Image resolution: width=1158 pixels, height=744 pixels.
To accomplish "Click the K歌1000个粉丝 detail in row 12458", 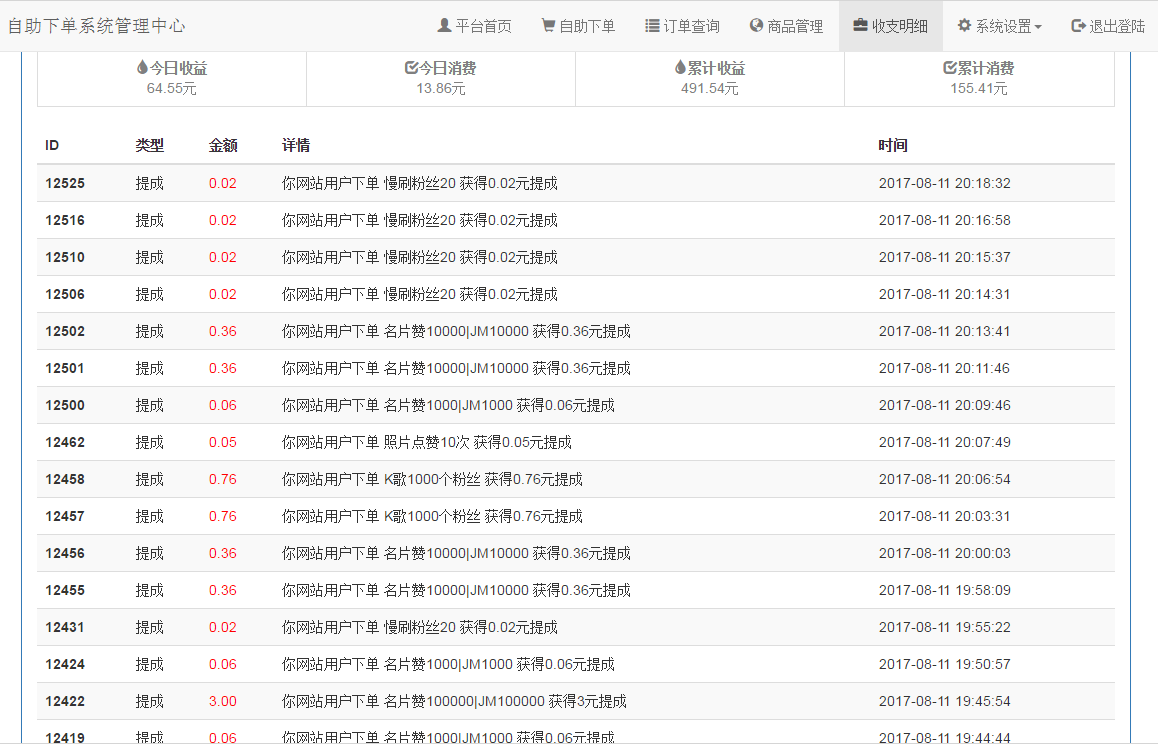I will [x=432, y=479].
